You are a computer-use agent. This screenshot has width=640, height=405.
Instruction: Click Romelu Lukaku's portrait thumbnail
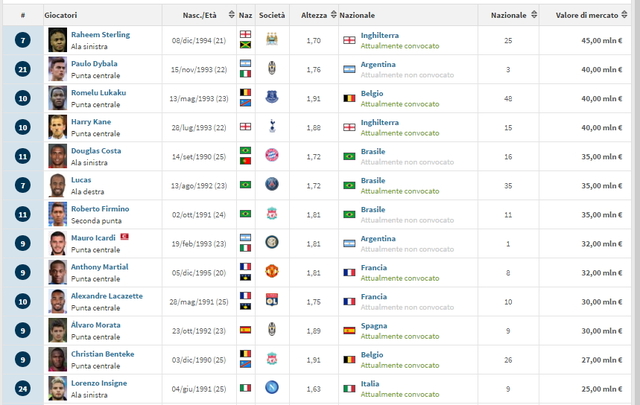58,98
